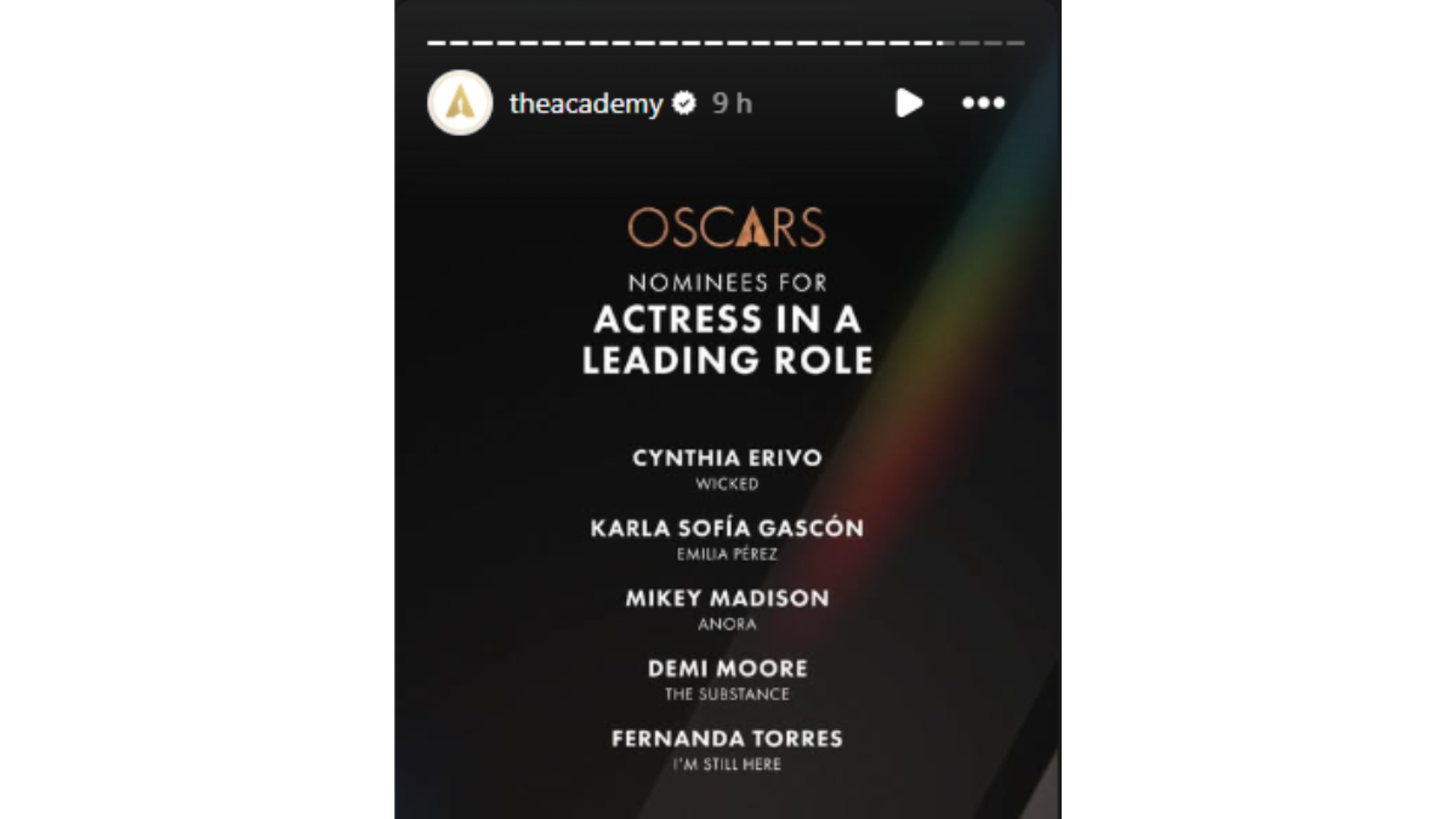1456x819 pixels.
Task: Toggle story playback with the play control
Action: (x=908, y=103)
